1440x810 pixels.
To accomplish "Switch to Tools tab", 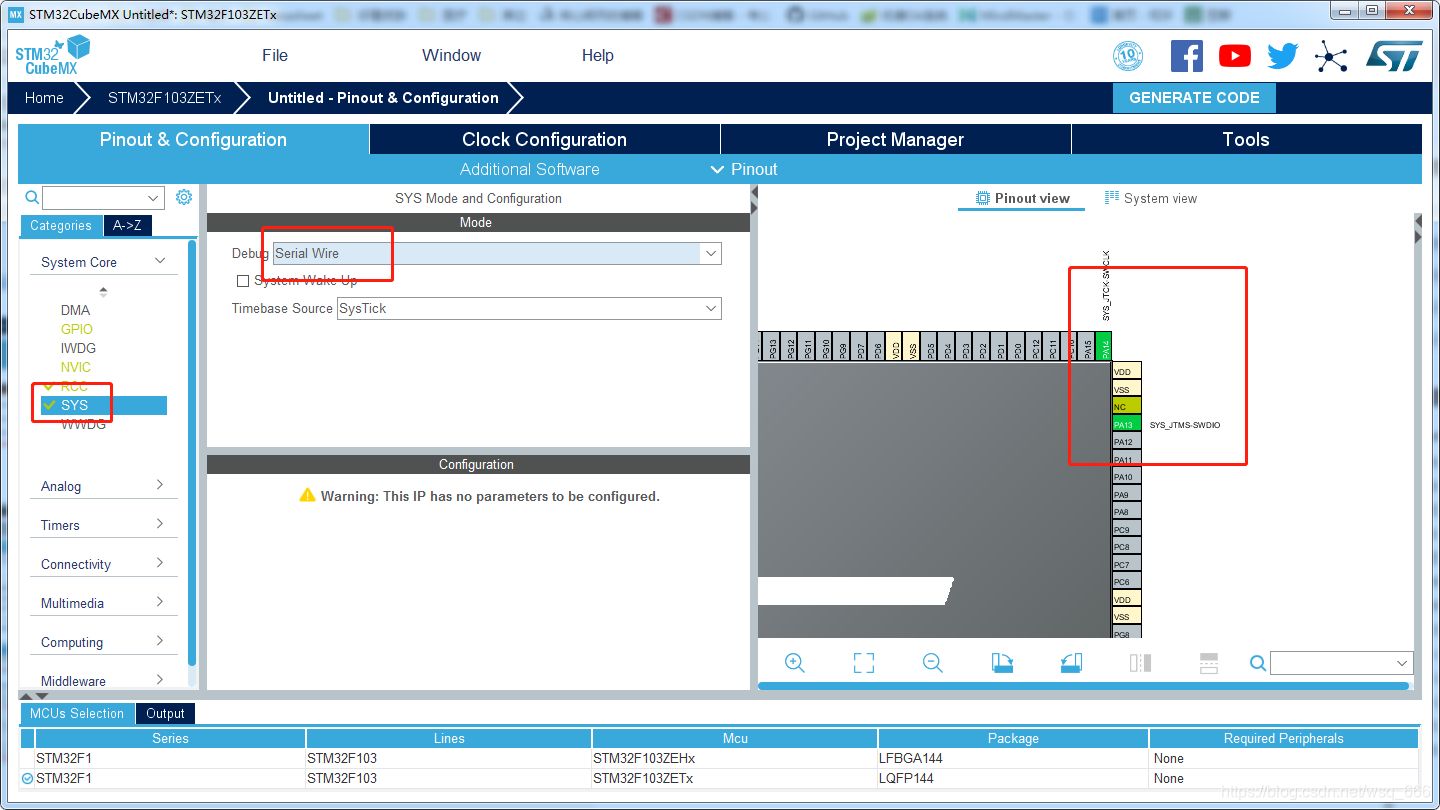I will click(x=1246, y=140).
